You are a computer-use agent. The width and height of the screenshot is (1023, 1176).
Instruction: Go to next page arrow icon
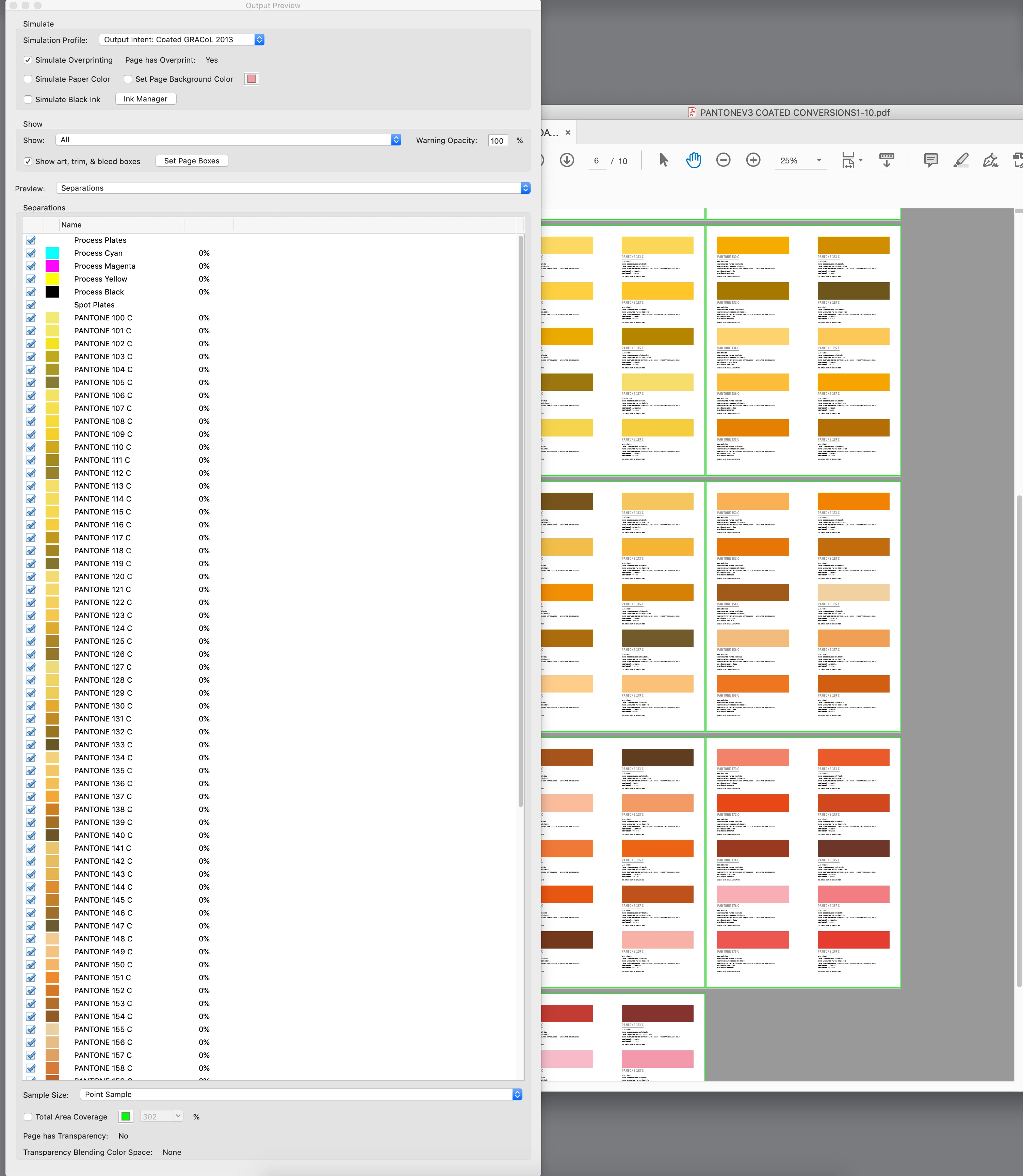[x=567, y=160]
